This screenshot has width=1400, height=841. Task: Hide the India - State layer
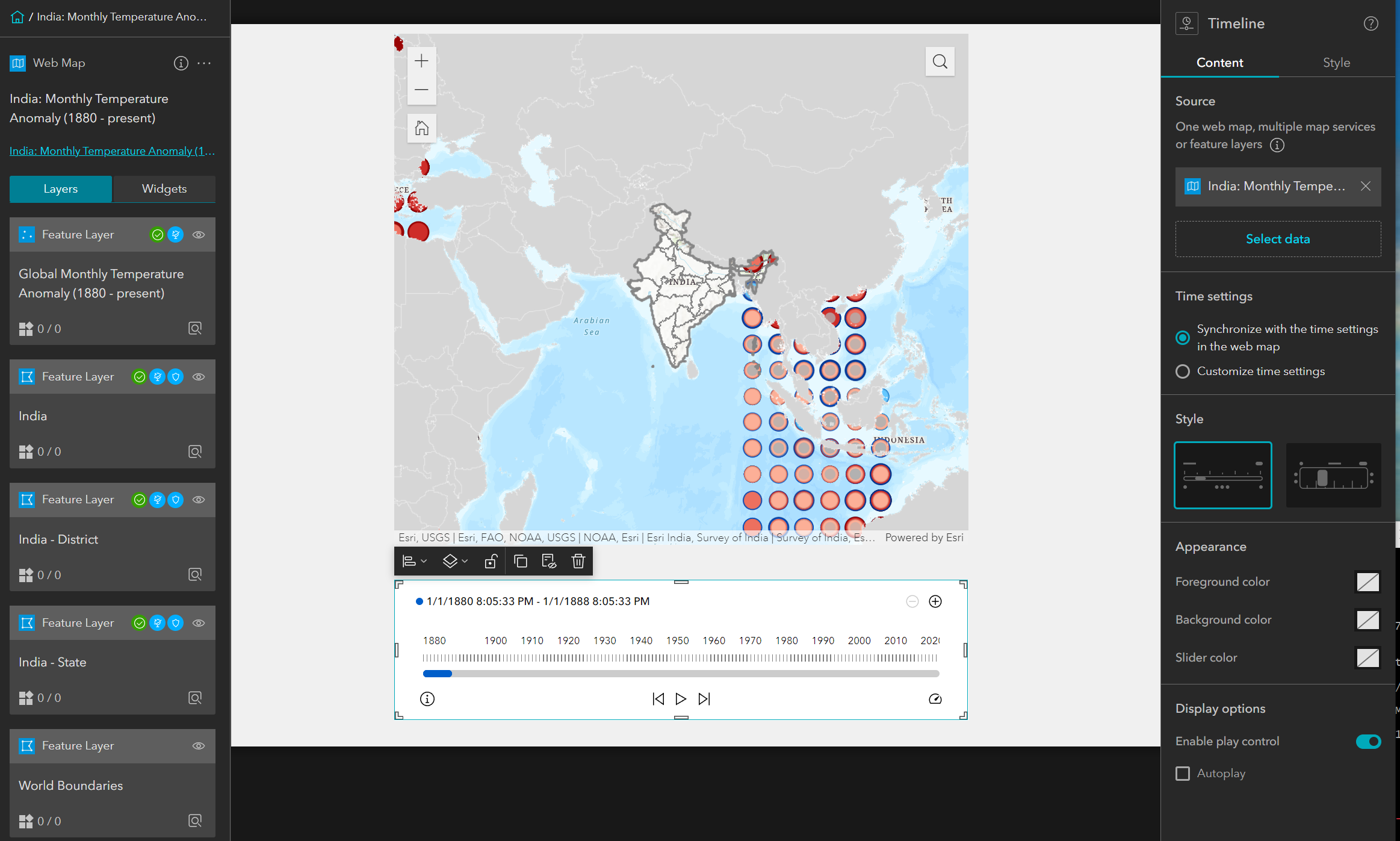pos(199,623)
